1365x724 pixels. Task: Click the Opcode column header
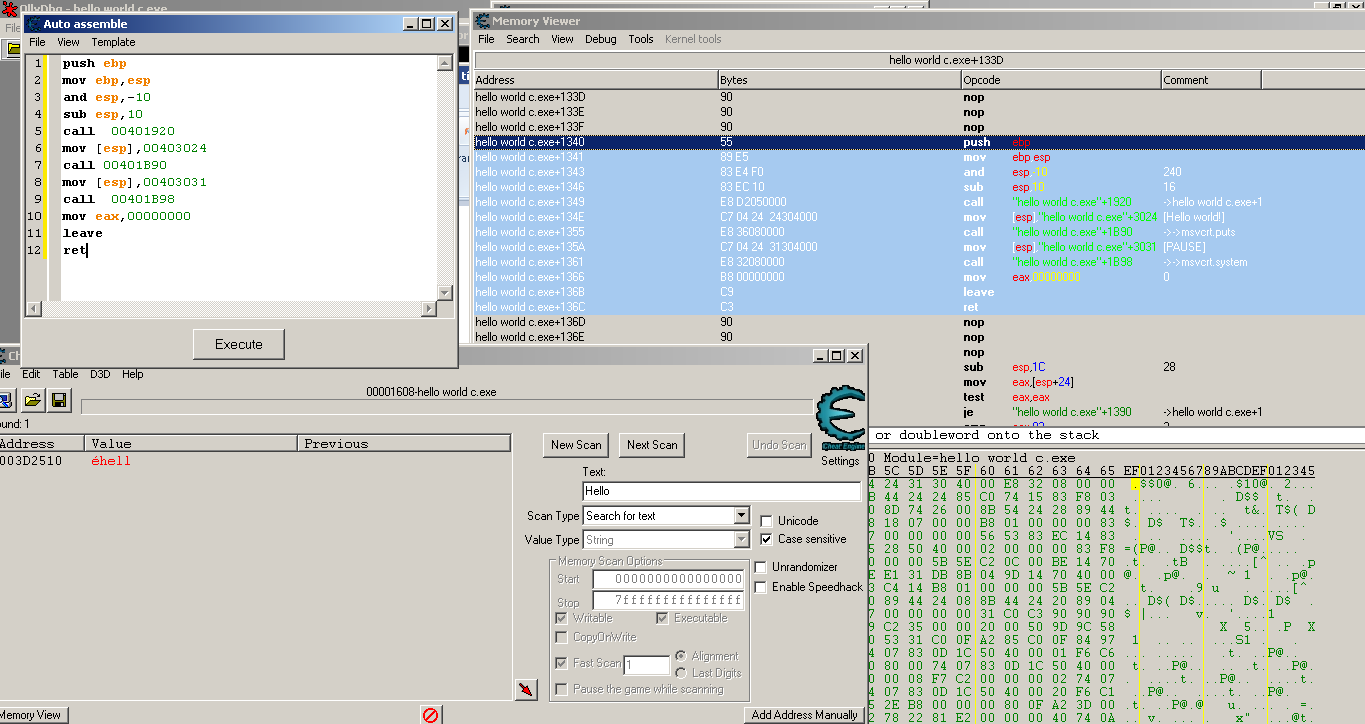click(1060, 80)
